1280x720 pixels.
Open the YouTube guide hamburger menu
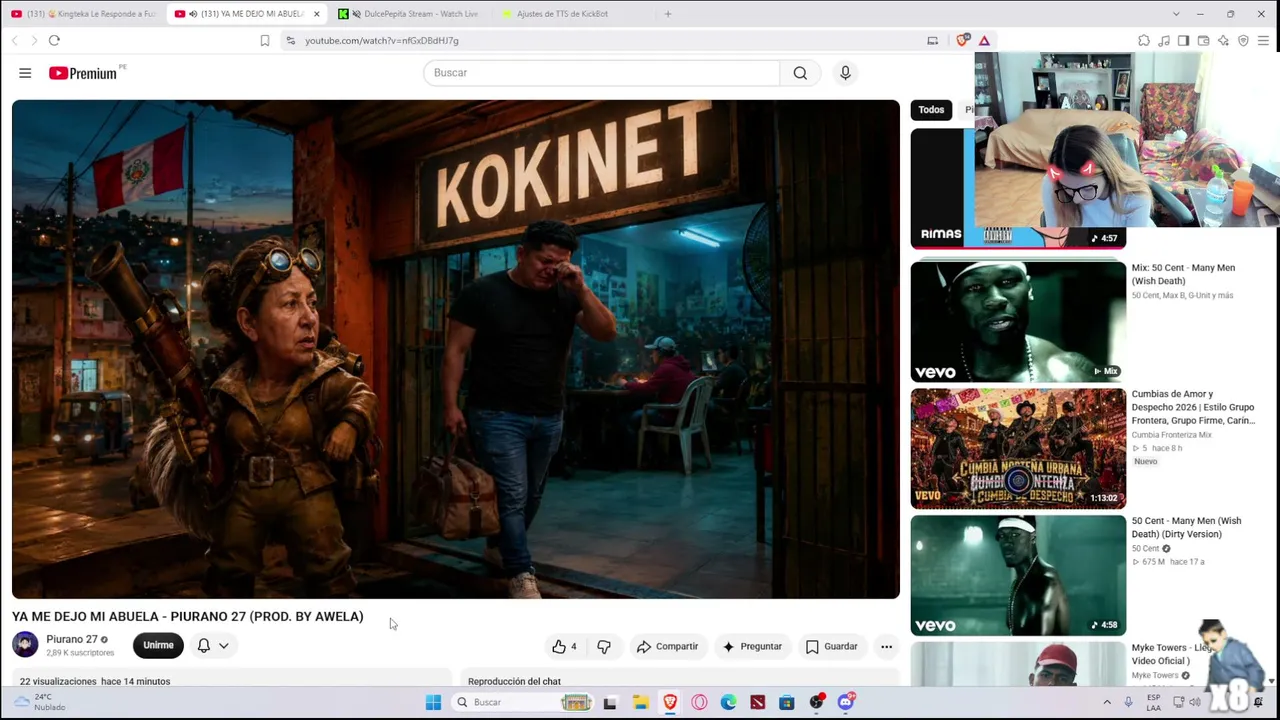point(25,73)
